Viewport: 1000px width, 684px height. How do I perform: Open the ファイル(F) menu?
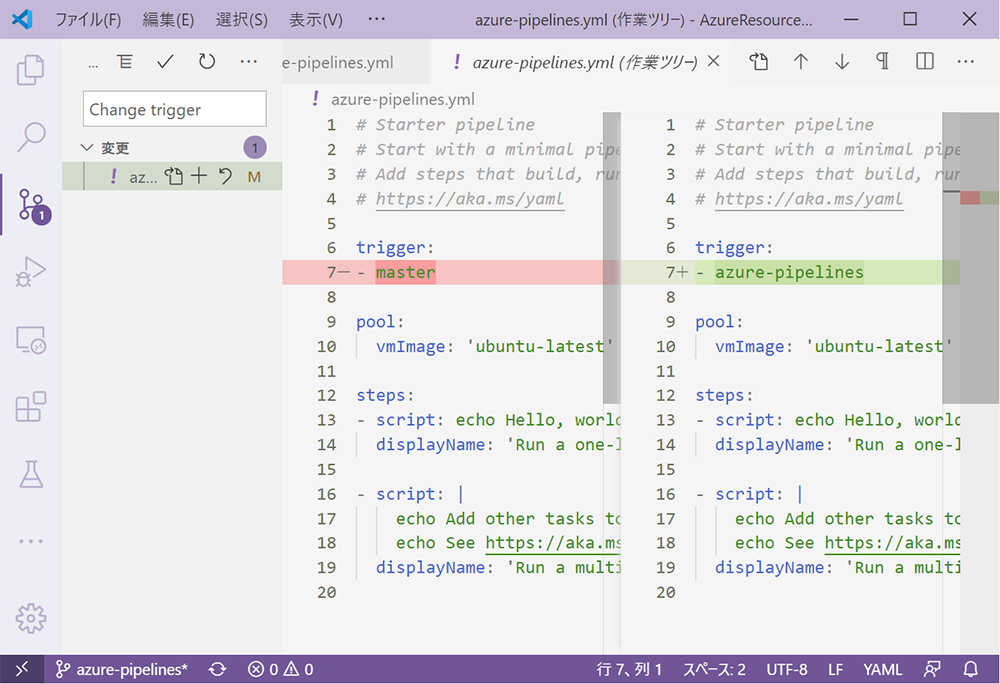(88, 20)
